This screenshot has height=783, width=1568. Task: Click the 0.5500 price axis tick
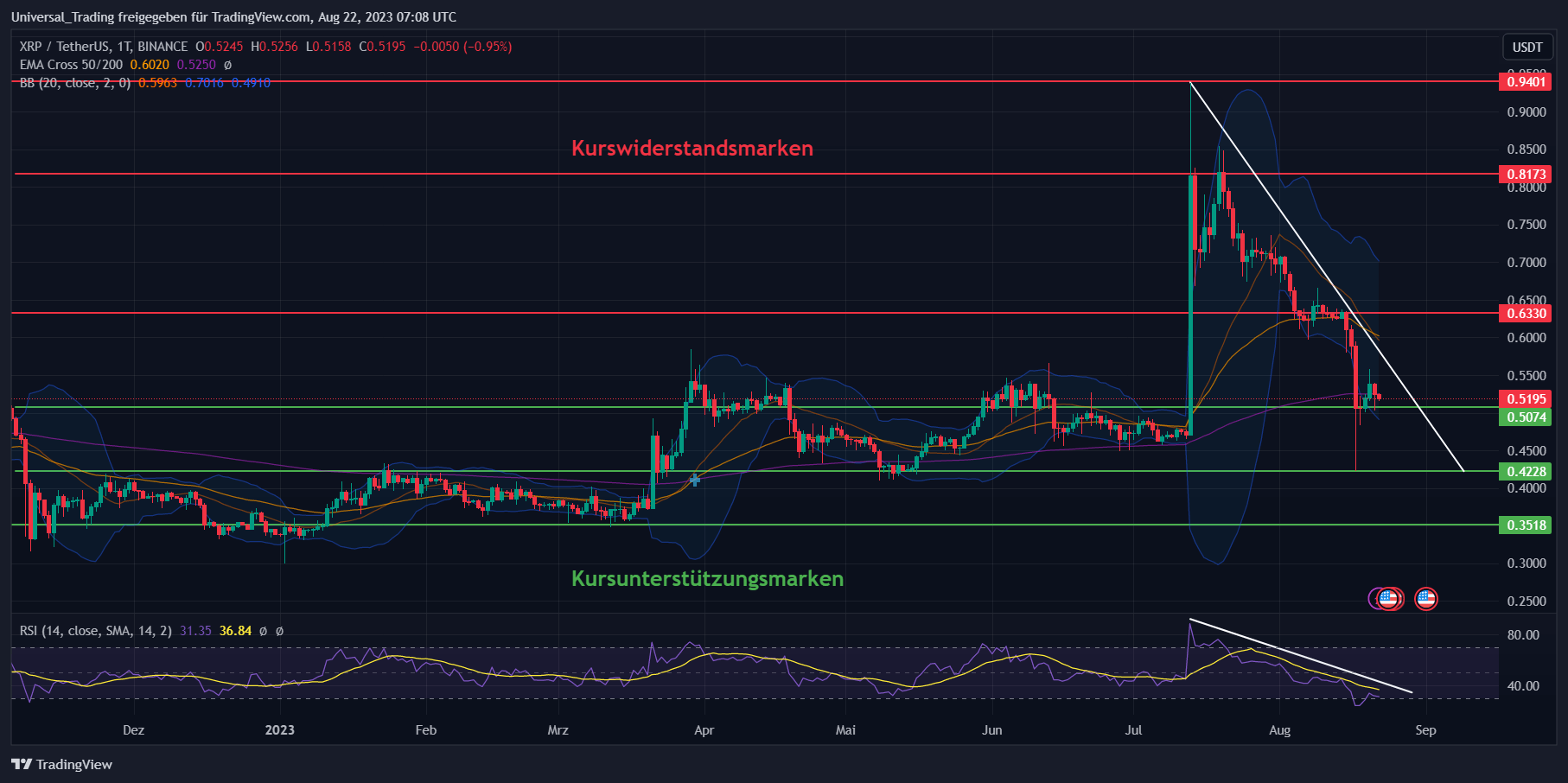click(1527, 376)
